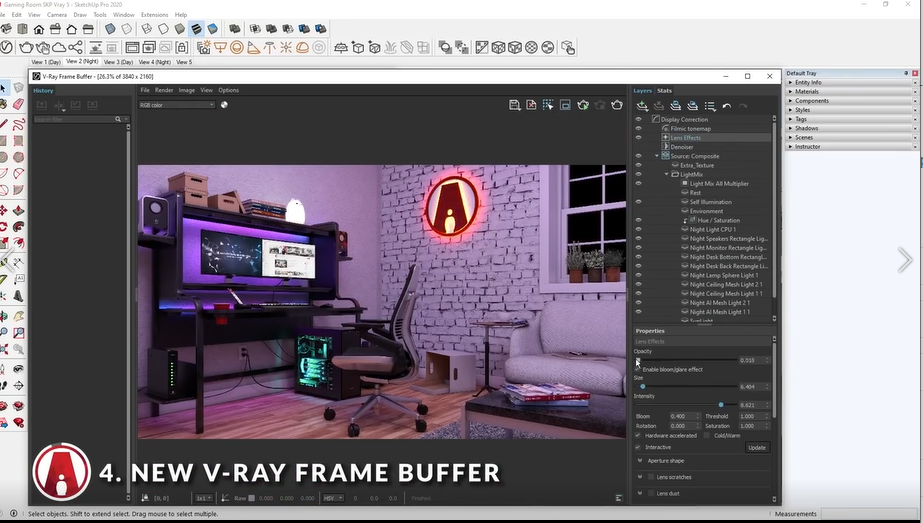This screenshot has width=923, height=523.
Task: Click the Update button
Action: 757,448
